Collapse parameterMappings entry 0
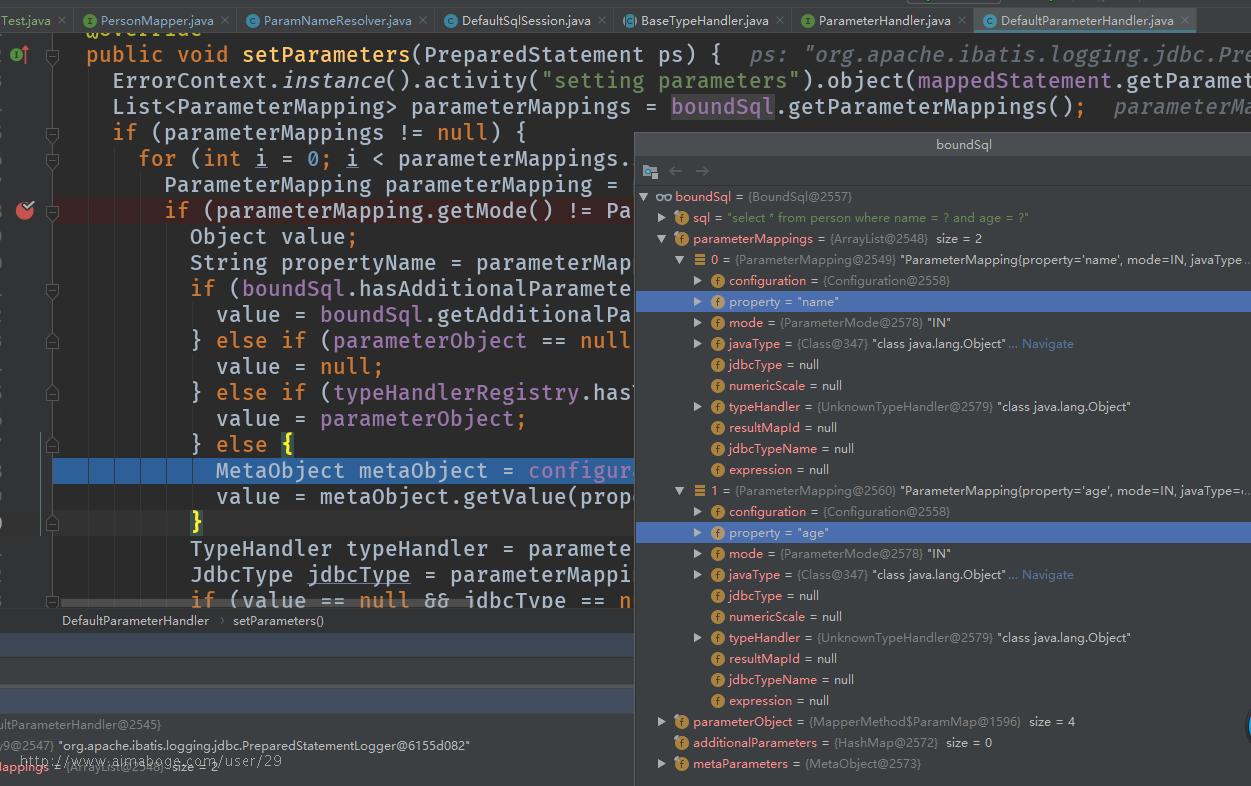Viewport: 1251px width, 786px height. click(x=680, y=260)
